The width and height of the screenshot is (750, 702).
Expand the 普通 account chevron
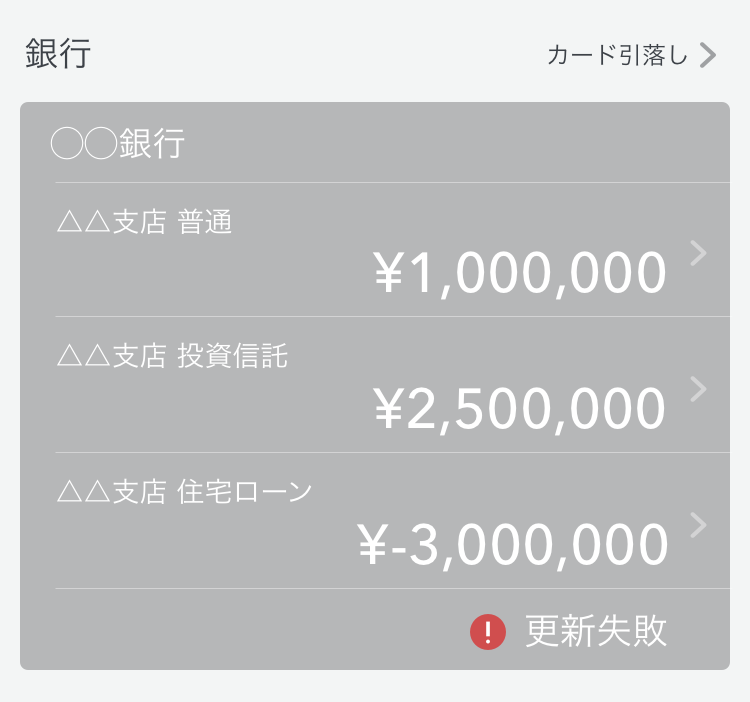[x=698, y=253]
